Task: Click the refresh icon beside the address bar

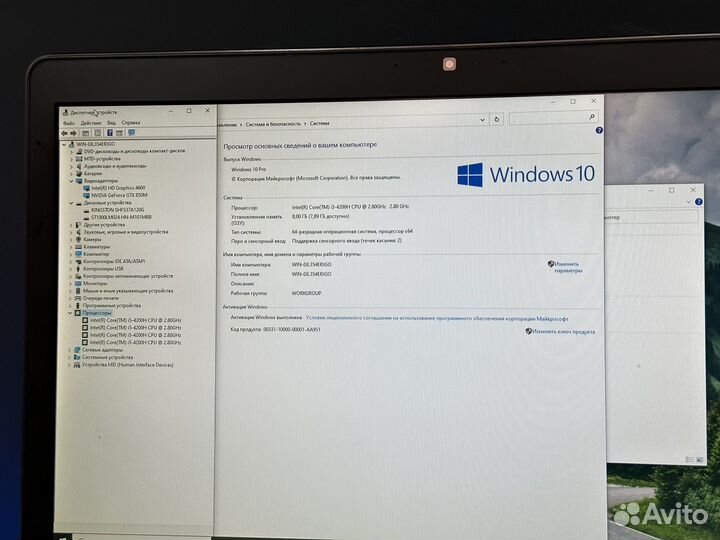Action: tap(496, 119)
